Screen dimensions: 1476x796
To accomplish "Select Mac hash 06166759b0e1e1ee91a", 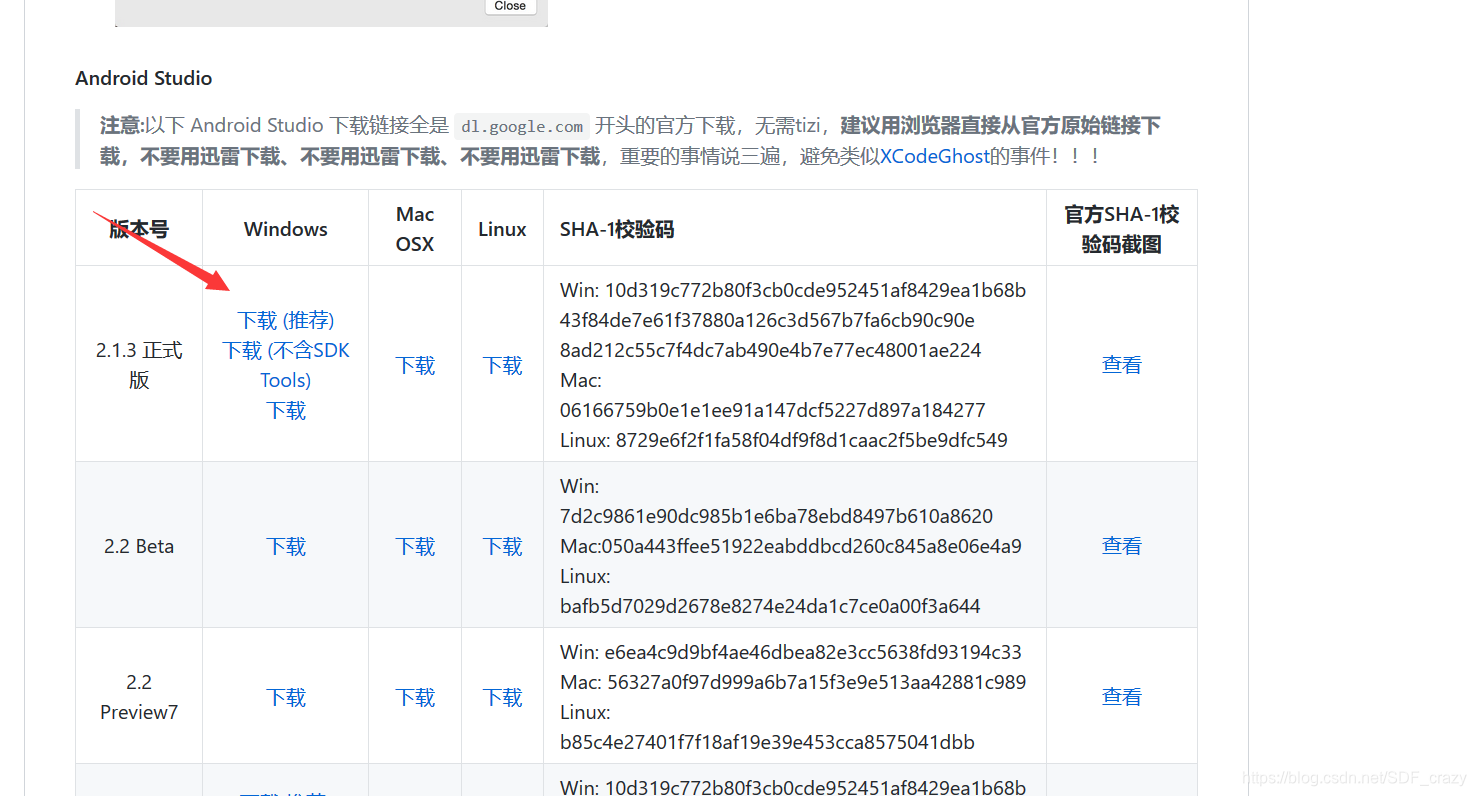I will click(x=773, y=410).
